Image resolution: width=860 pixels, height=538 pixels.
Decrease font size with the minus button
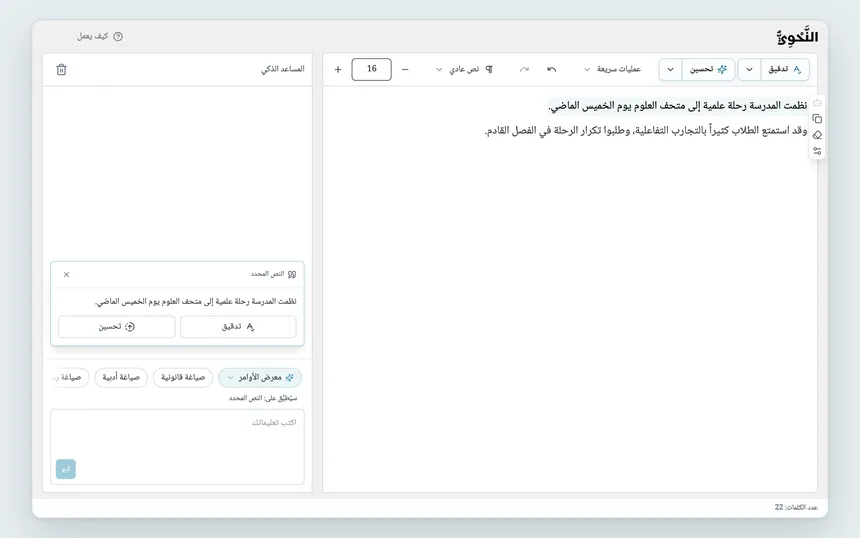405,69
